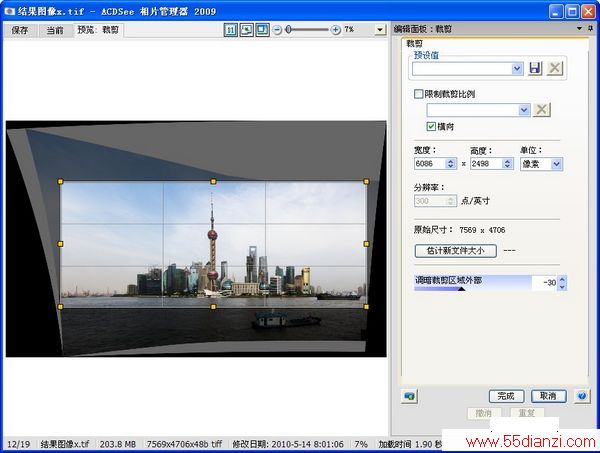Click 估计新文件大小 button

[456, 251]
